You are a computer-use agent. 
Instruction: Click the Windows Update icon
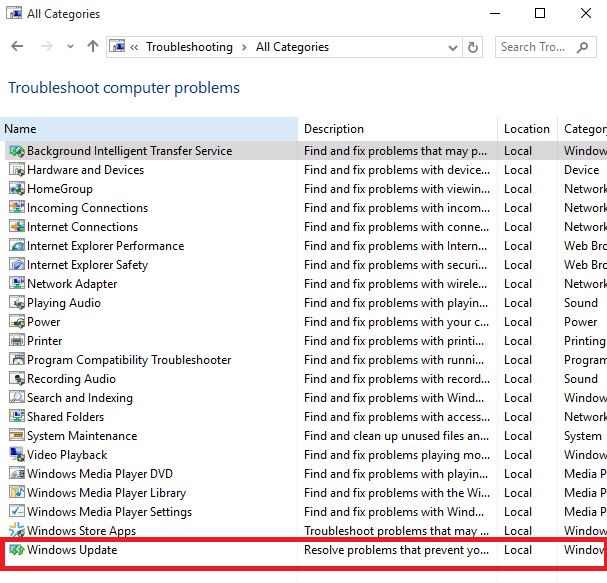coord(17,550)
